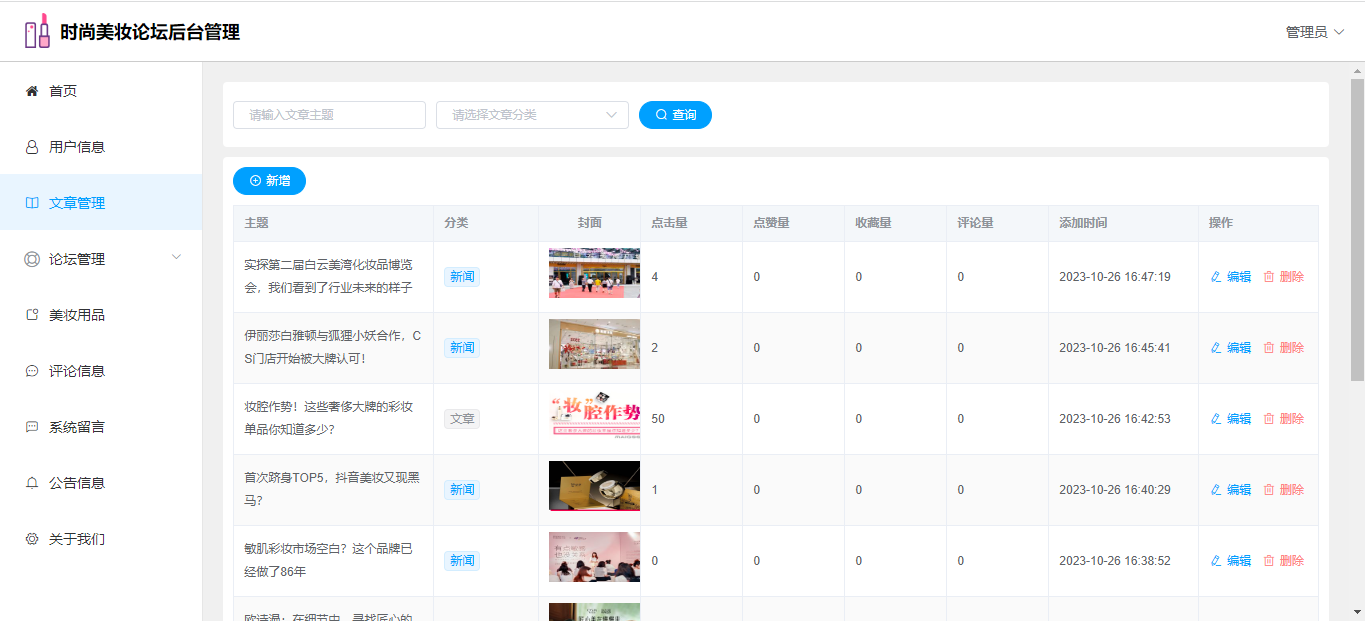Click the forum icon beside 论坛管理

[x=32, y=259]
